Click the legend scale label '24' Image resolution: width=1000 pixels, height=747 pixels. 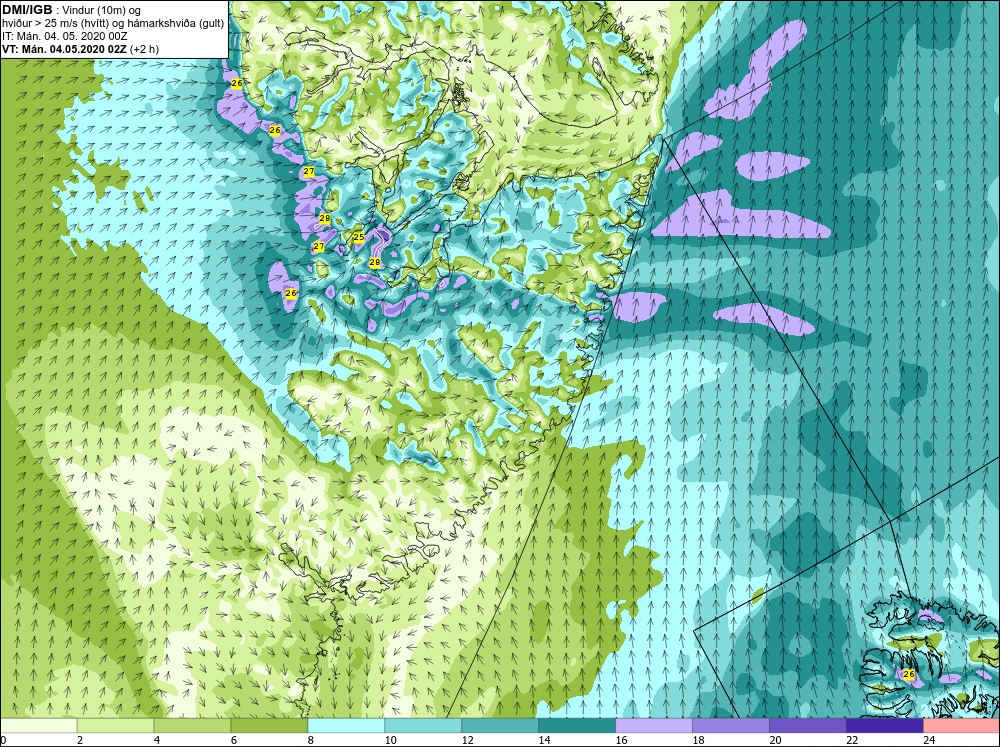tap(930, 740)
